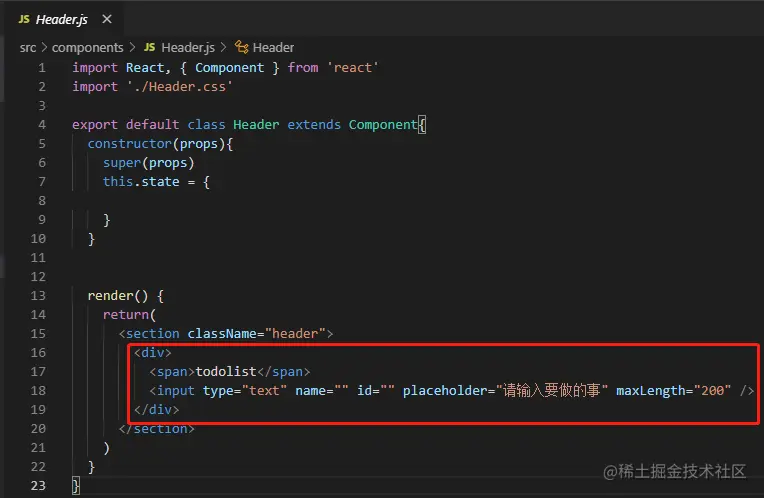Open the src breadcrumb segment

point(28,48)
